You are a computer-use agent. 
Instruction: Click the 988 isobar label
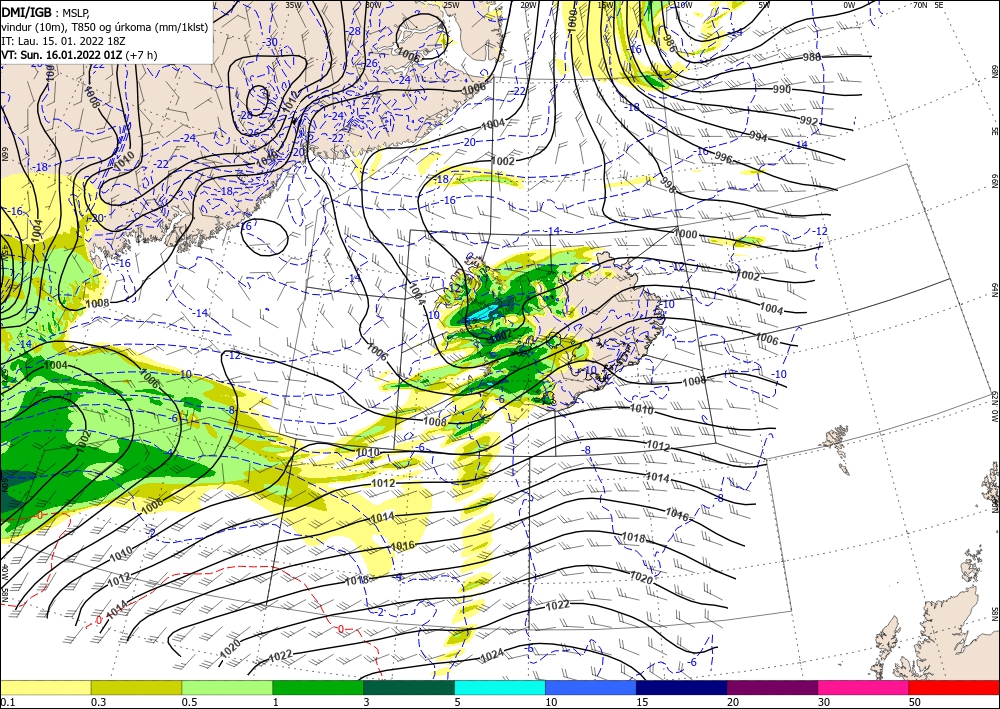coord(811,57)
